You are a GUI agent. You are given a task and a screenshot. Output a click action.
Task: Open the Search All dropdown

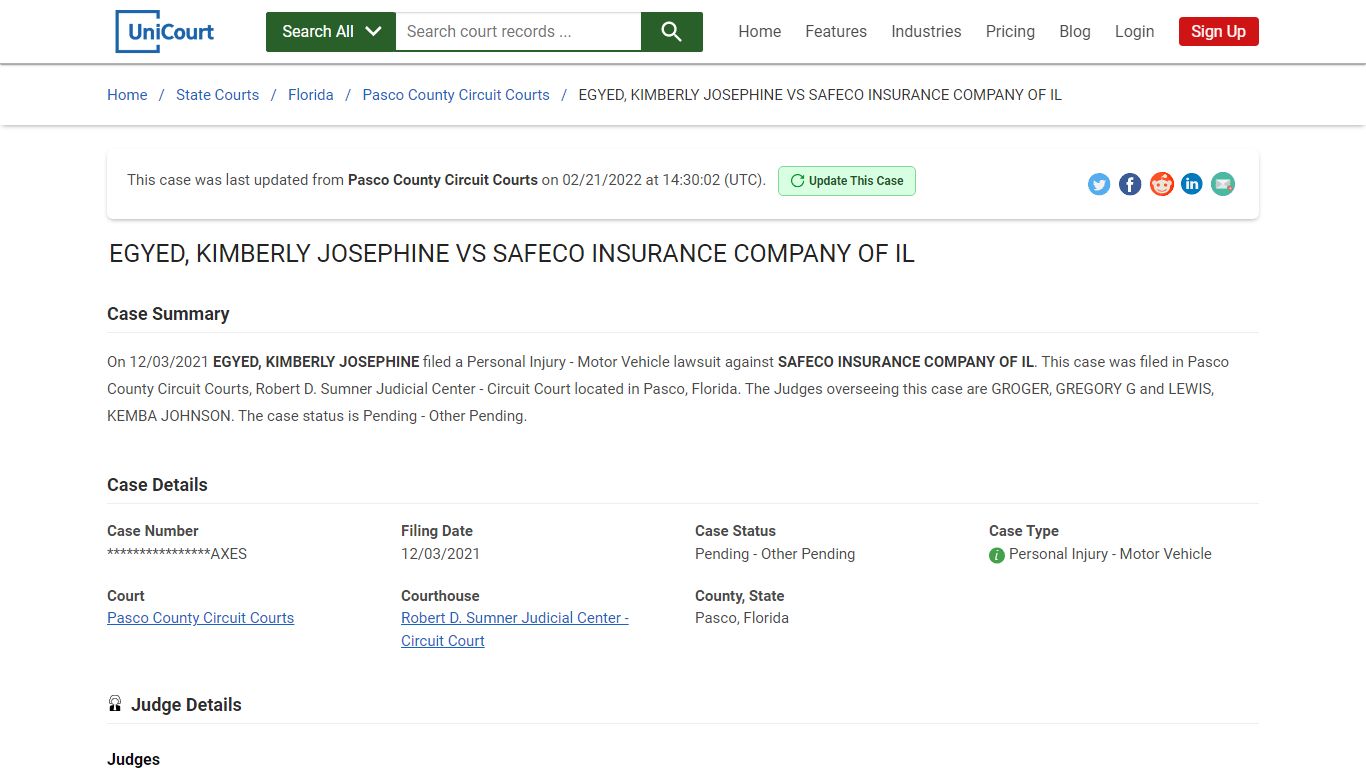[x=331, y=32]
